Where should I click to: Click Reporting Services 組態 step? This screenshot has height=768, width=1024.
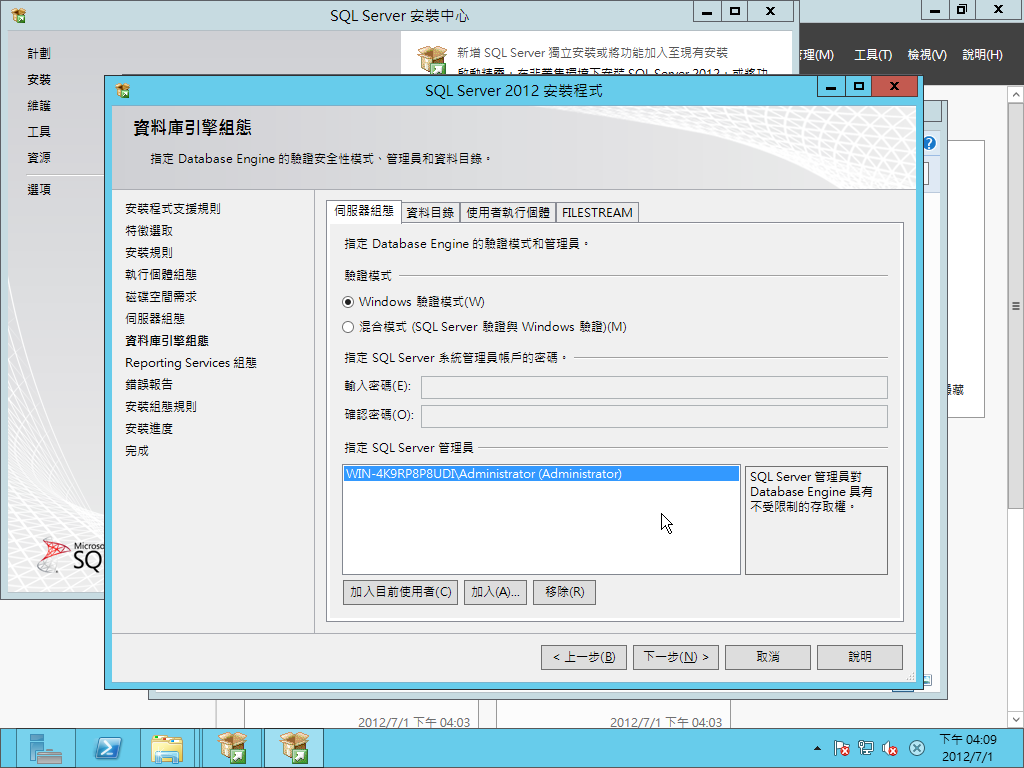(x=191, y=362)
